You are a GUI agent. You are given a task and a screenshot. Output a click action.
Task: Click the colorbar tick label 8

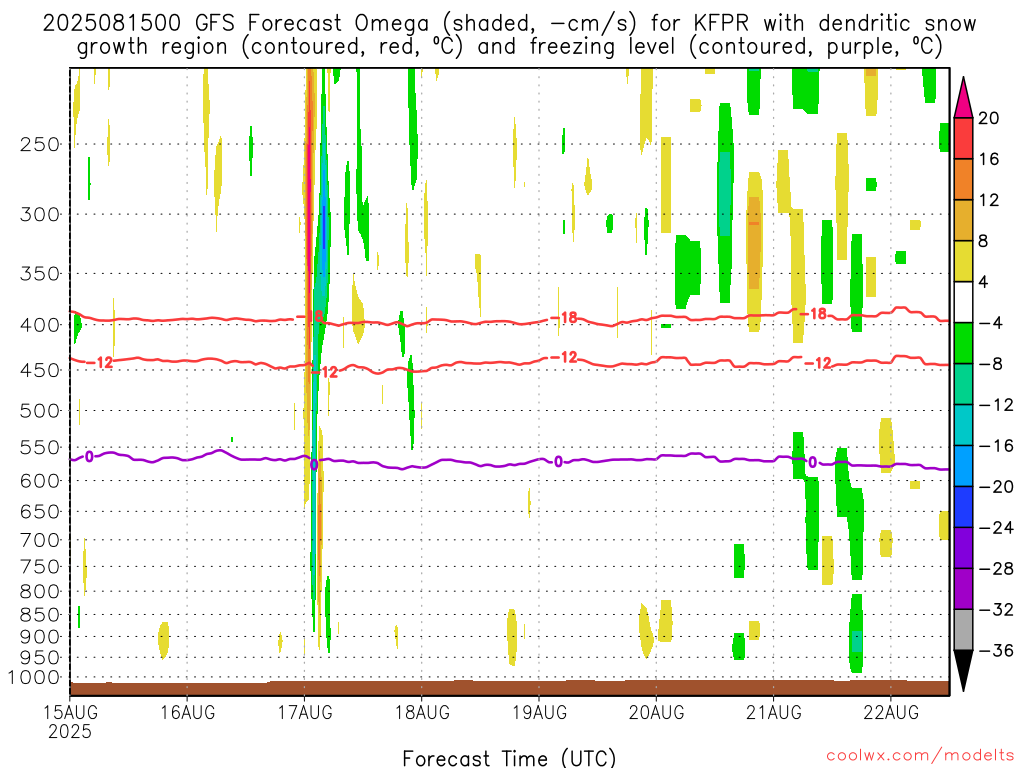pyautogui.click(x=984, y=241)
